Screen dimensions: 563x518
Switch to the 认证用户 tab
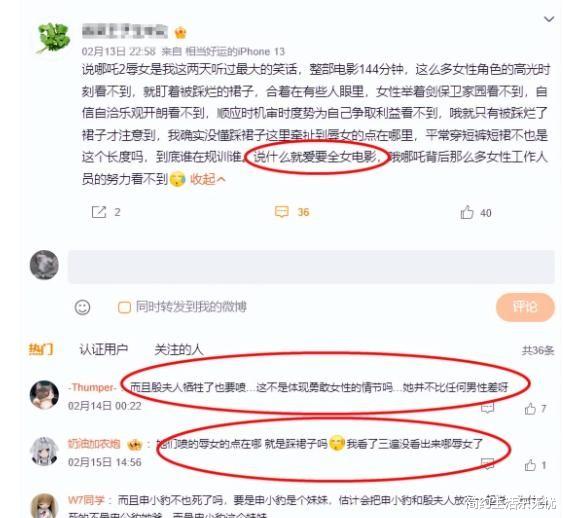click(103, 349)
